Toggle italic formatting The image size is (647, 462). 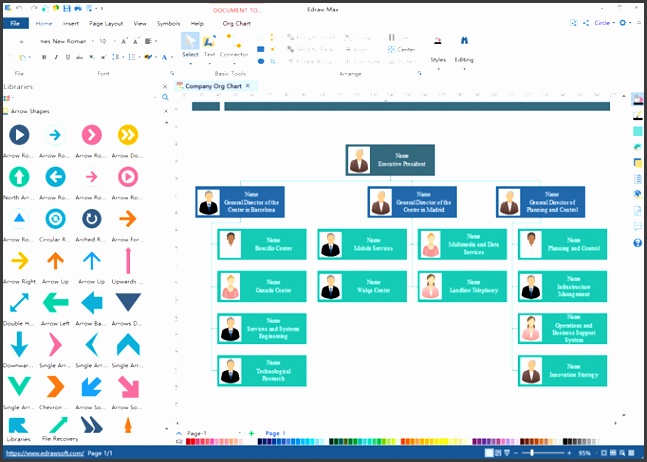(x=56, y=57)
